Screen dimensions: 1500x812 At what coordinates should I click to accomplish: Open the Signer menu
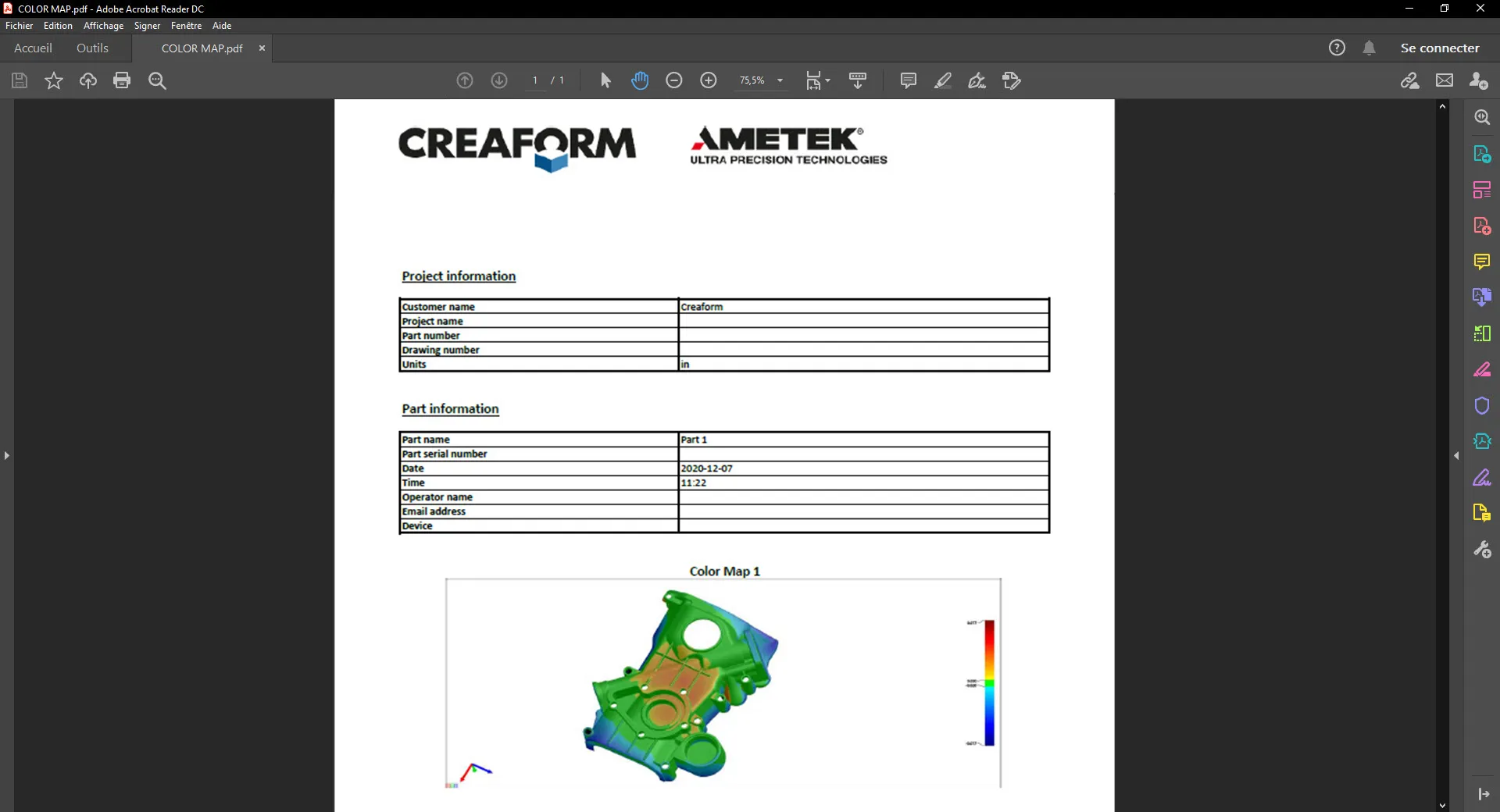[147, 26]
